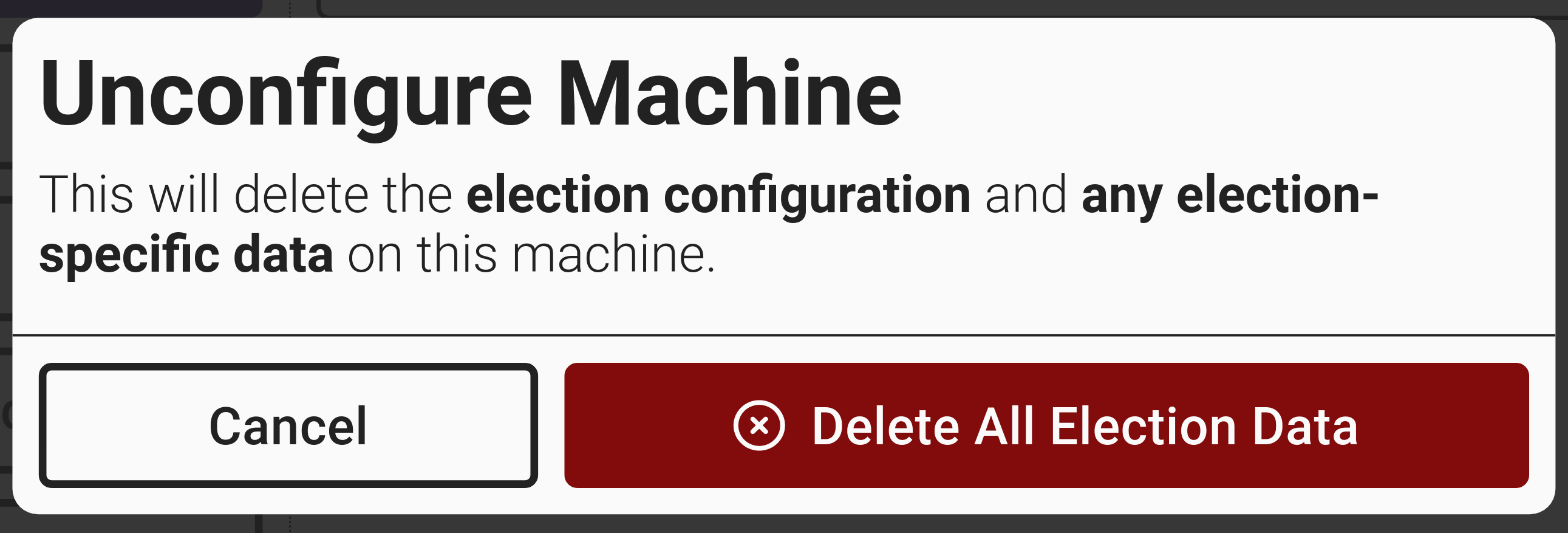Click the horizontal divider above the buttons
This screenshot has height=533, width=1568.
pyautogui.click(x=784, y=335)
